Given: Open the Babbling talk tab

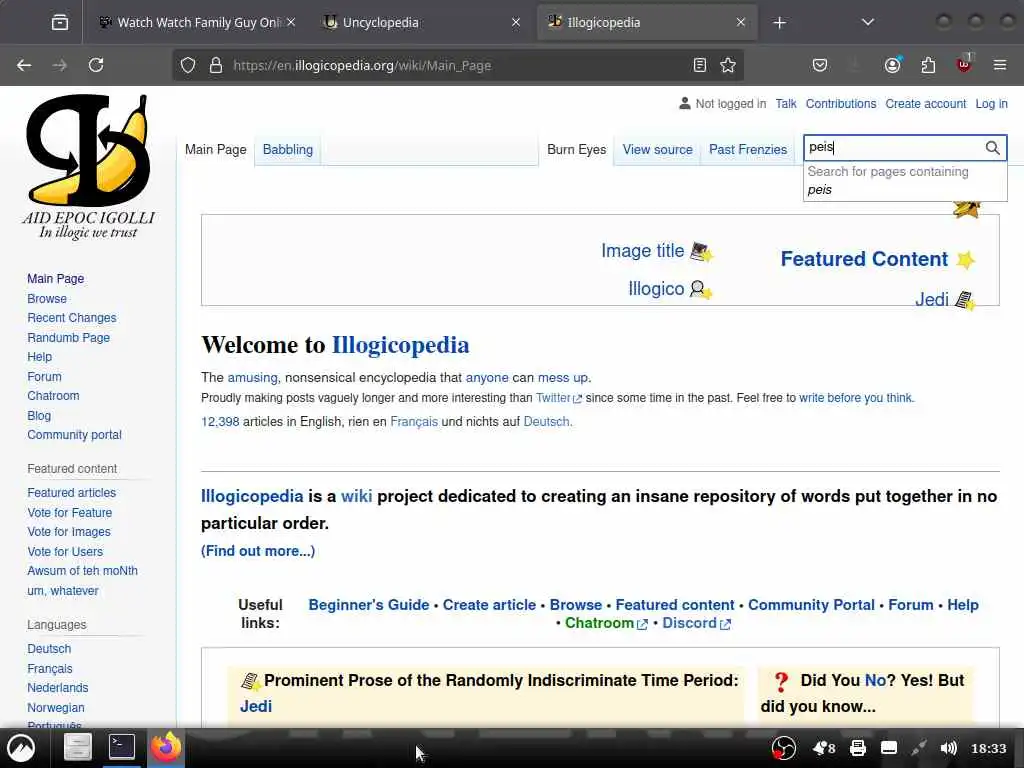Looking at the screenshot, I should (x=287, y=150).
